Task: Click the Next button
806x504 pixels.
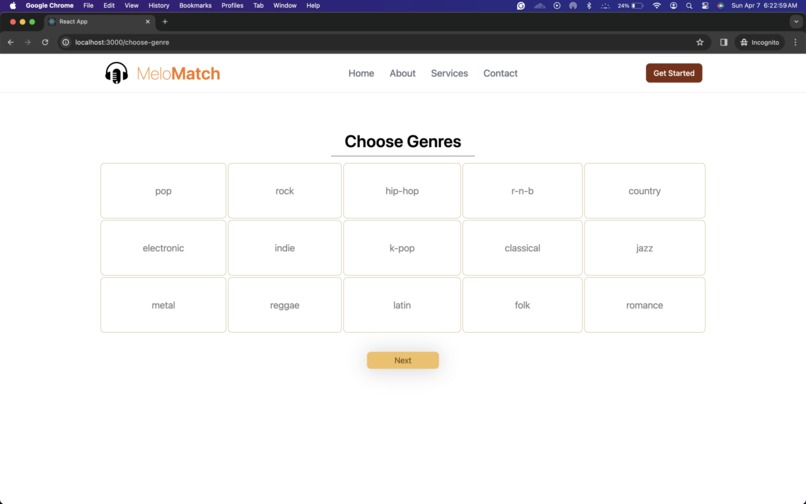Action: (403, 360)
